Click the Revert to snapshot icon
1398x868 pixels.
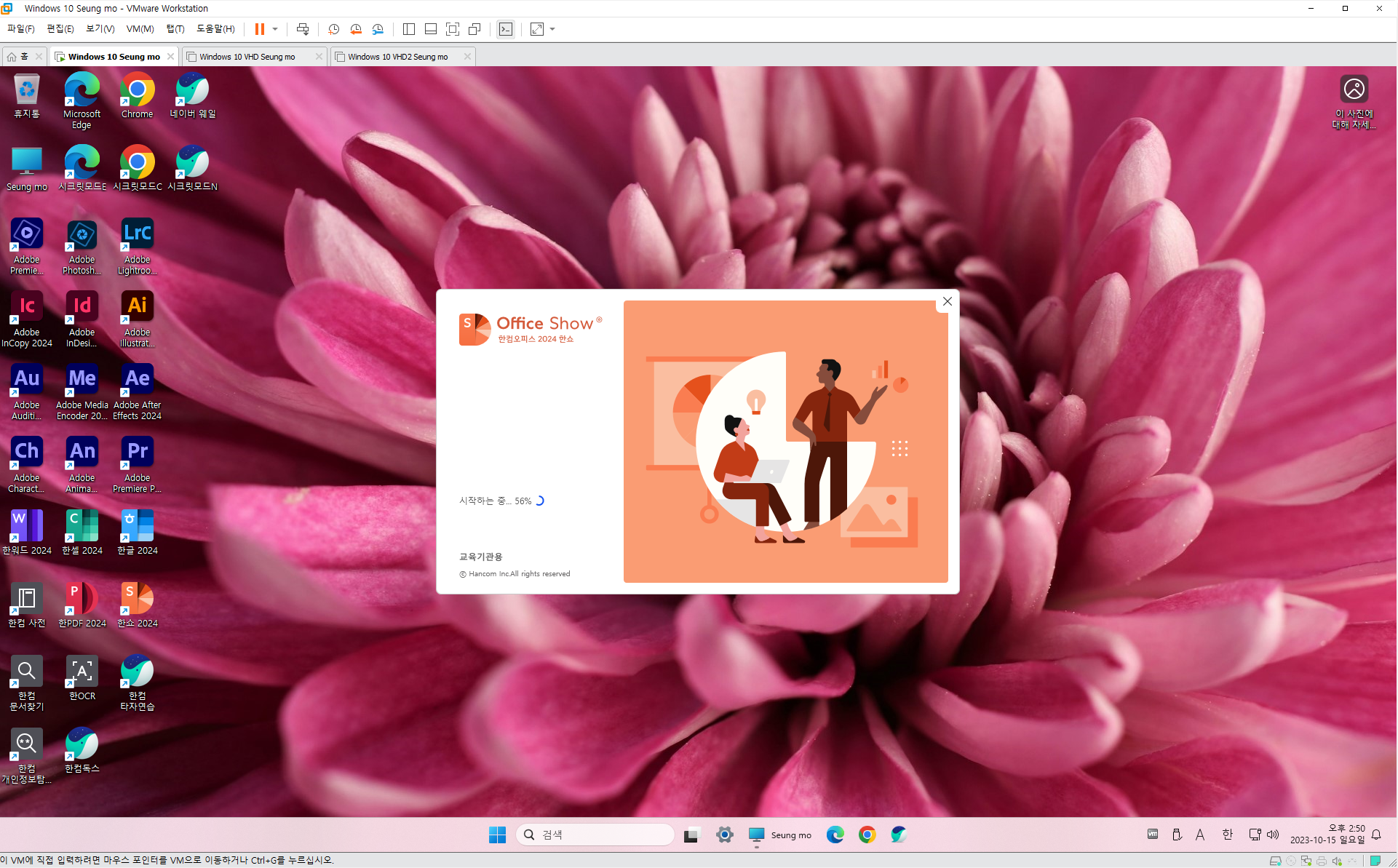356,29
